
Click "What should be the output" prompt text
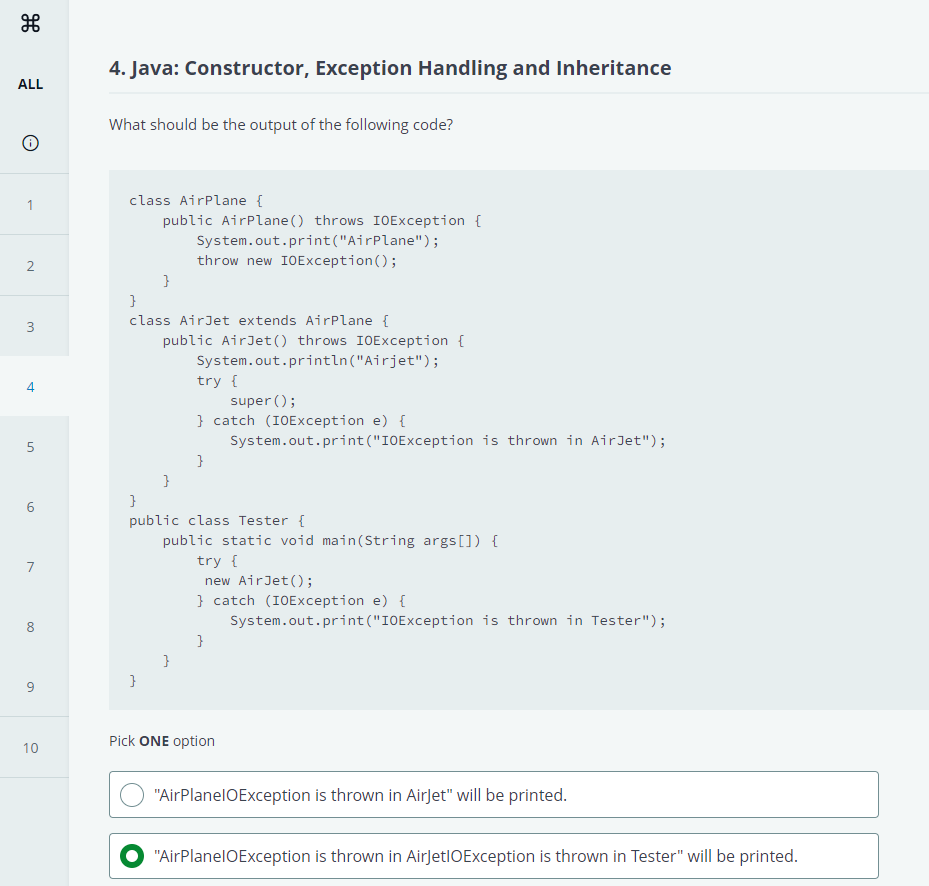click(x=281, y=125)
